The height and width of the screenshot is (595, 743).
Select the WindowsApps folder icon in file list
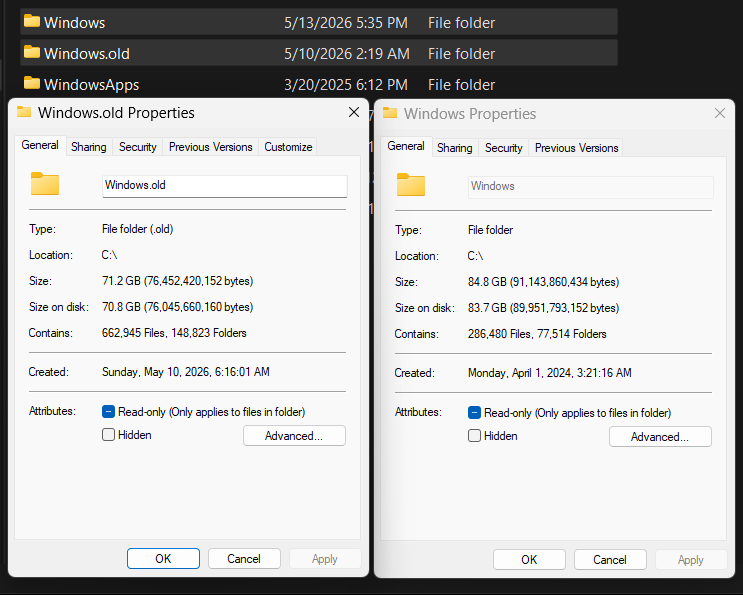point(32,83)
